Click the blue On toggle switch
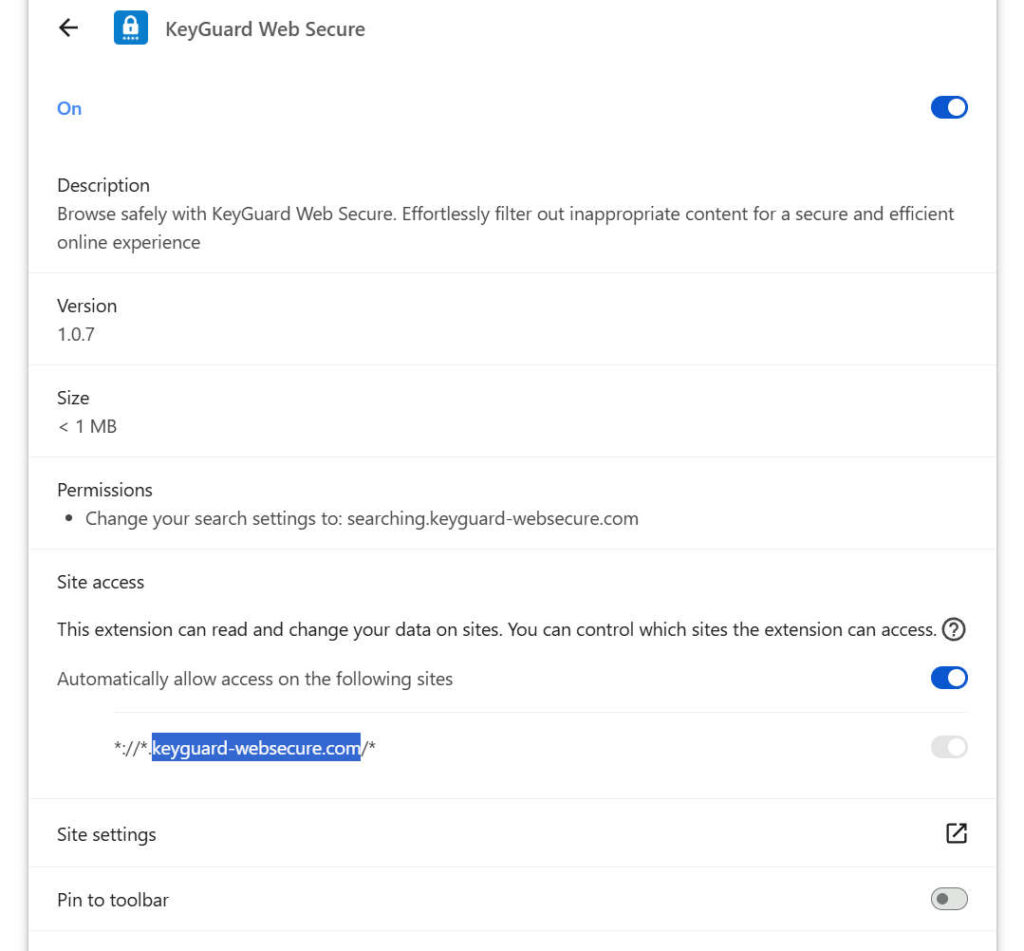 point(948,107)
